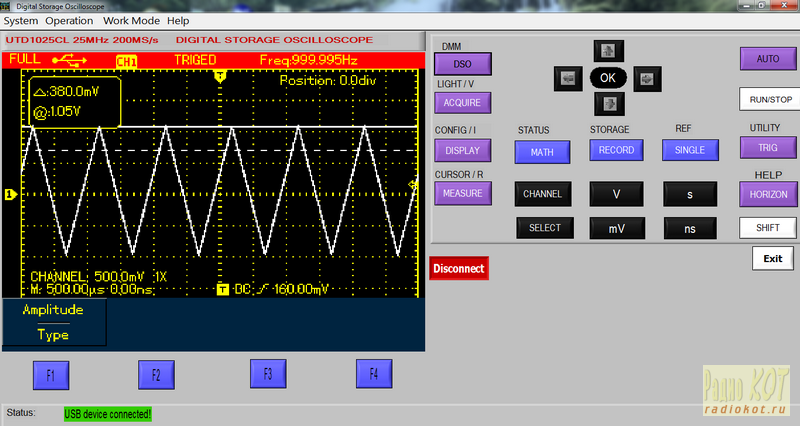Toggle SINGLE trigger mode

689,150
